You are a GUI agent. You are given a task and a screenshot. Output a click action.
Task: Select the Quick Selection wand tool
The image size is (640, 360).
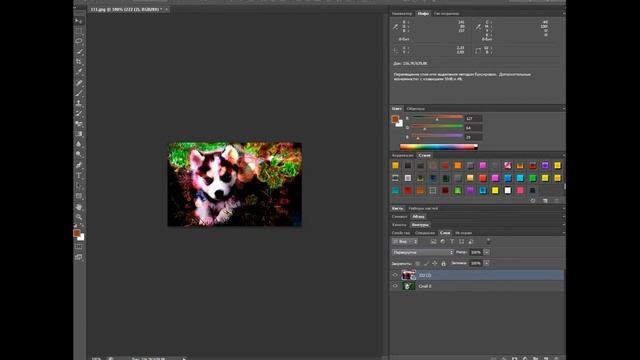click(79, 51)
